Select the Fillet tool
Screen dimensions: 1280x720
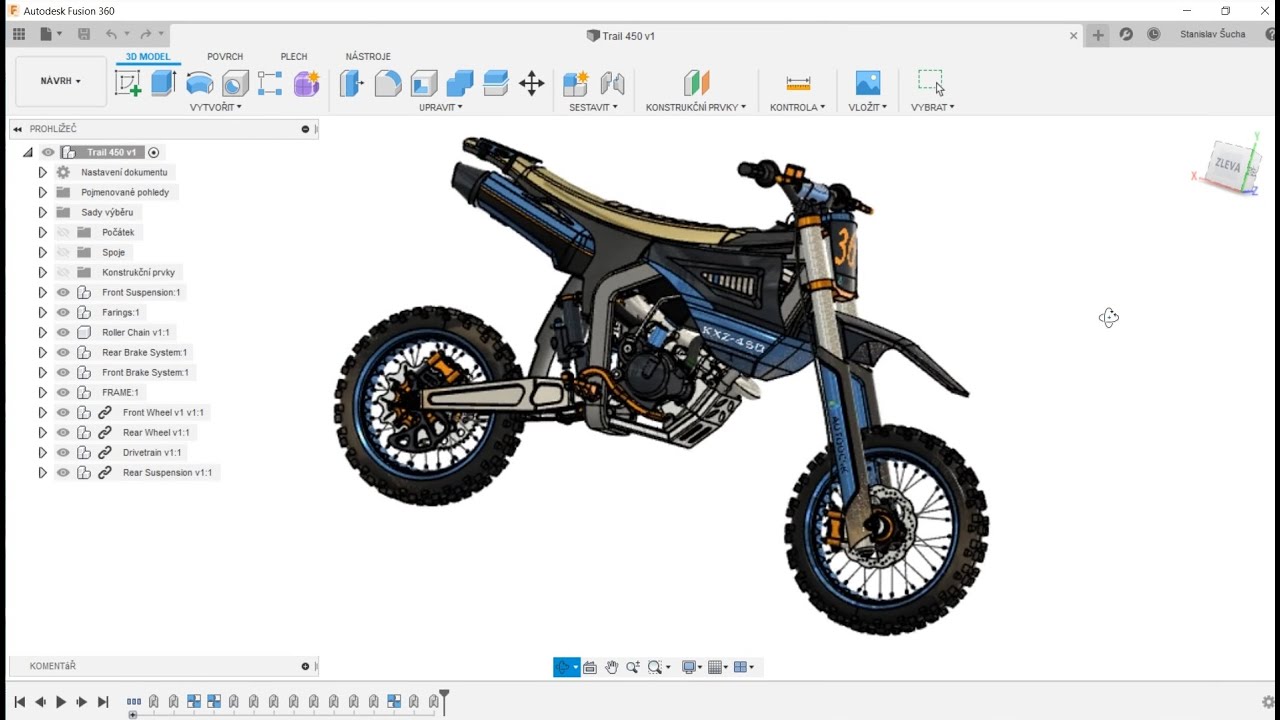click(x=388, y=83)
